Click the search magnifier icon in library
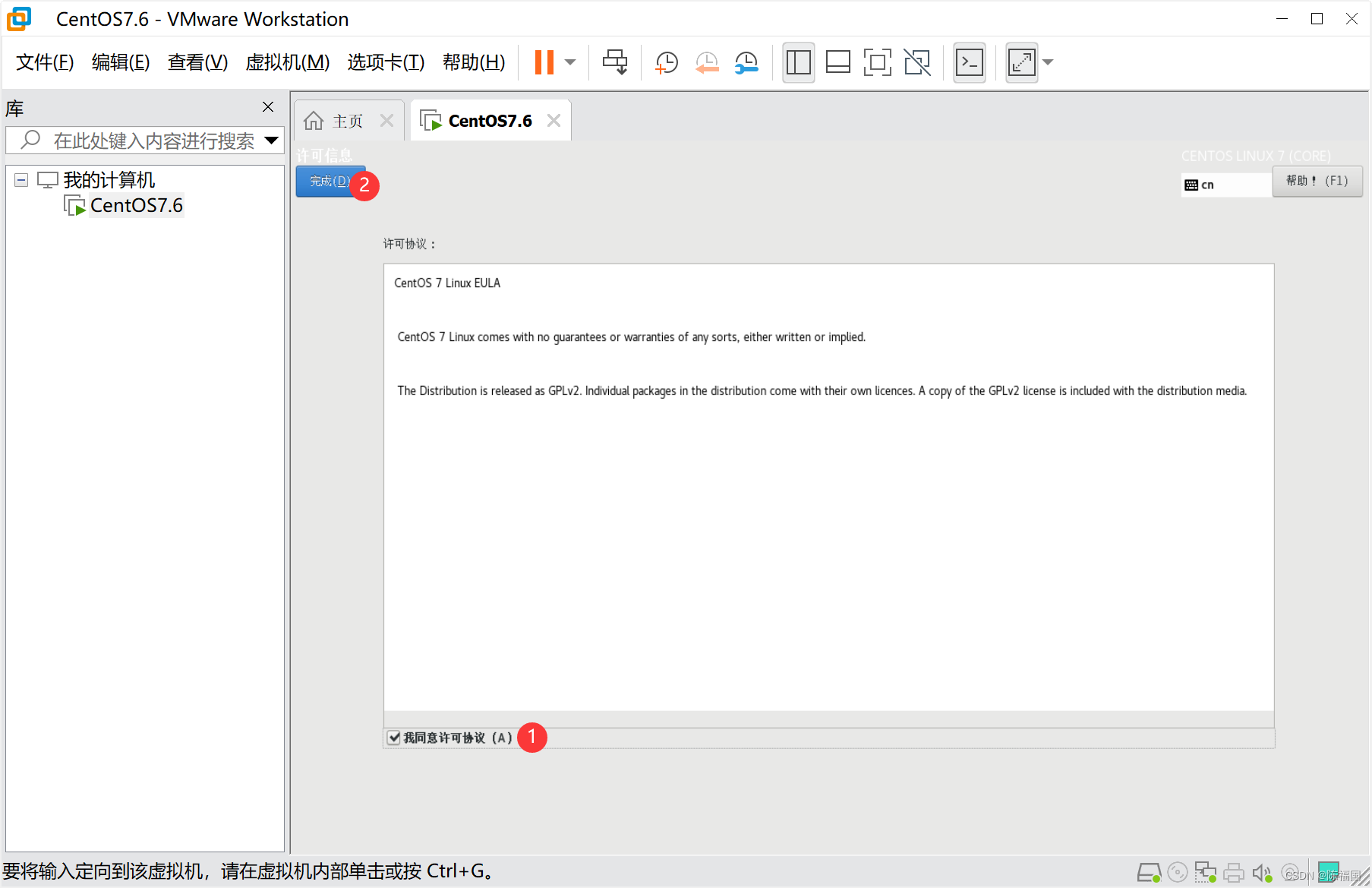1372x888 pixels. tap(30, 139)
